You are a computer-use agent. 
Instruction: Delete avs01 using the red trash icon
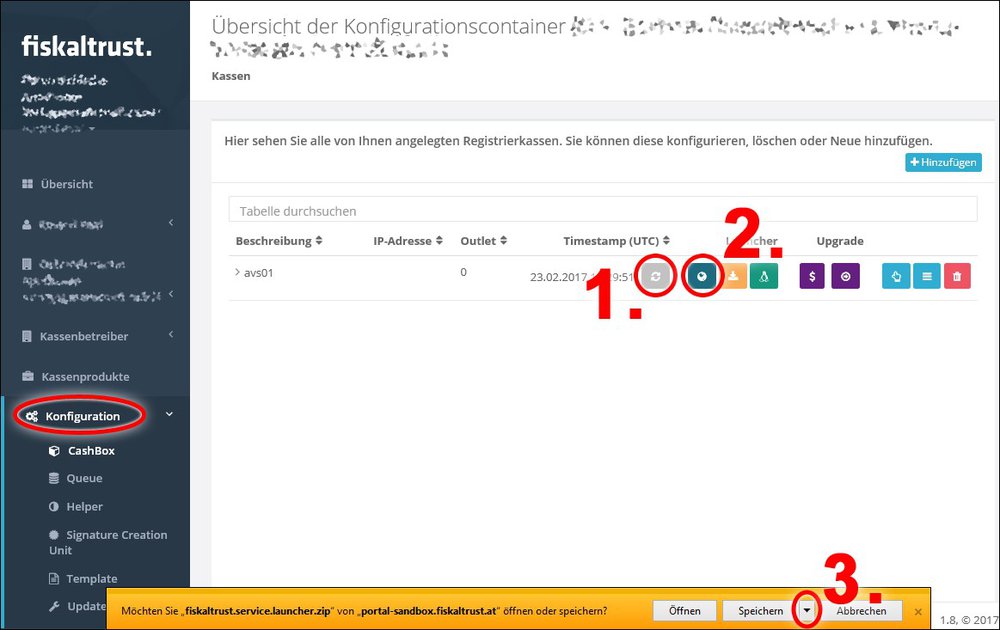coord(957,275)
